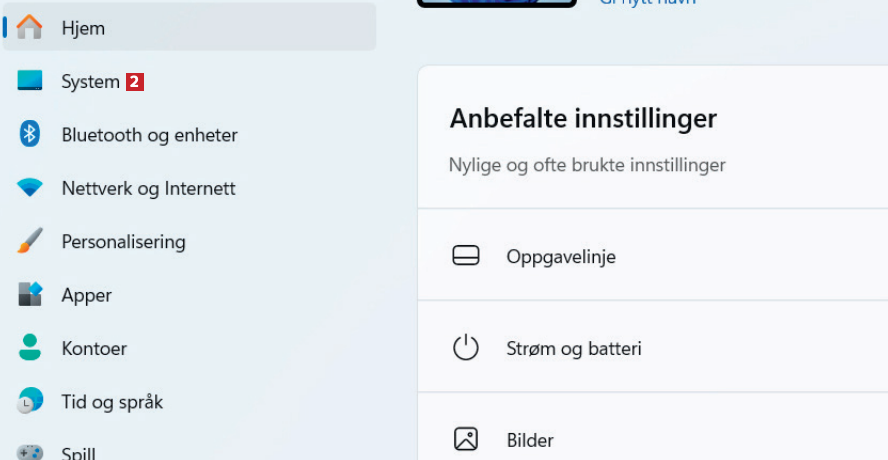The height and width of the screenshot is (460, 888).
Task: Open Bilder recommended setting
Action: click(530, 440)
